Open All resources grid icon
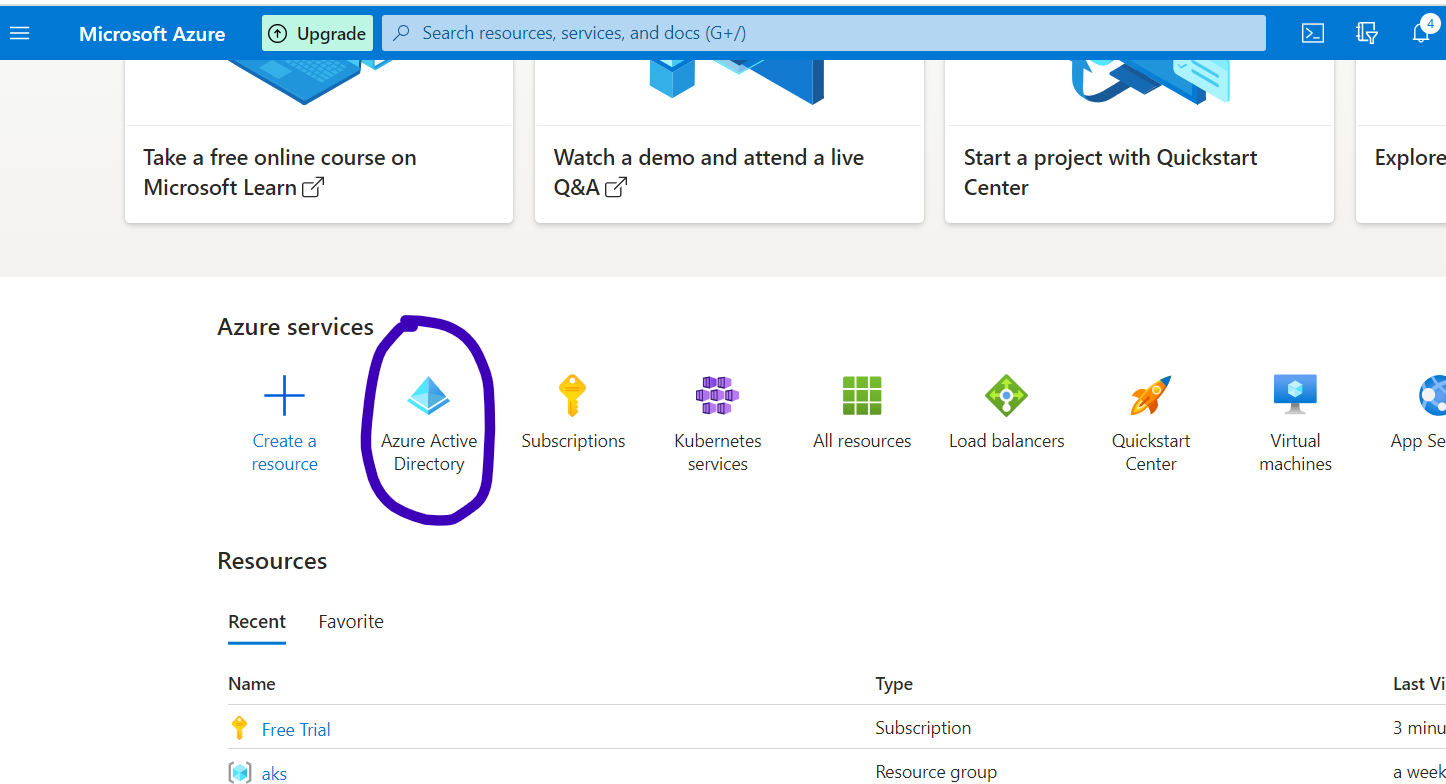The height and width of the screenshot is (784, 1446). tap(861, 396)
